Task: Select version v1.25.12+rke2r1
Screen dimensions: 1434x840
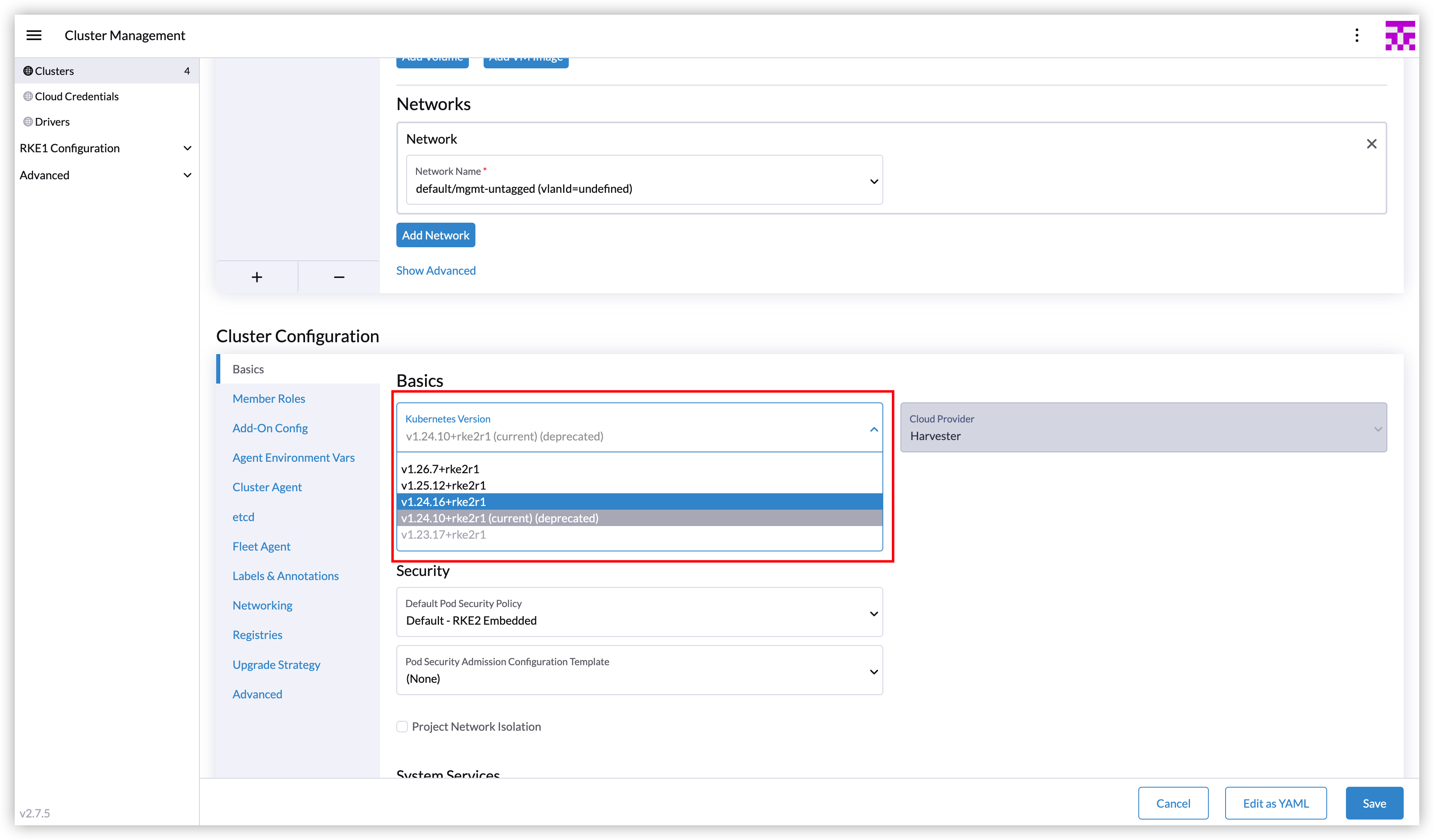Action: pos(640,485)
